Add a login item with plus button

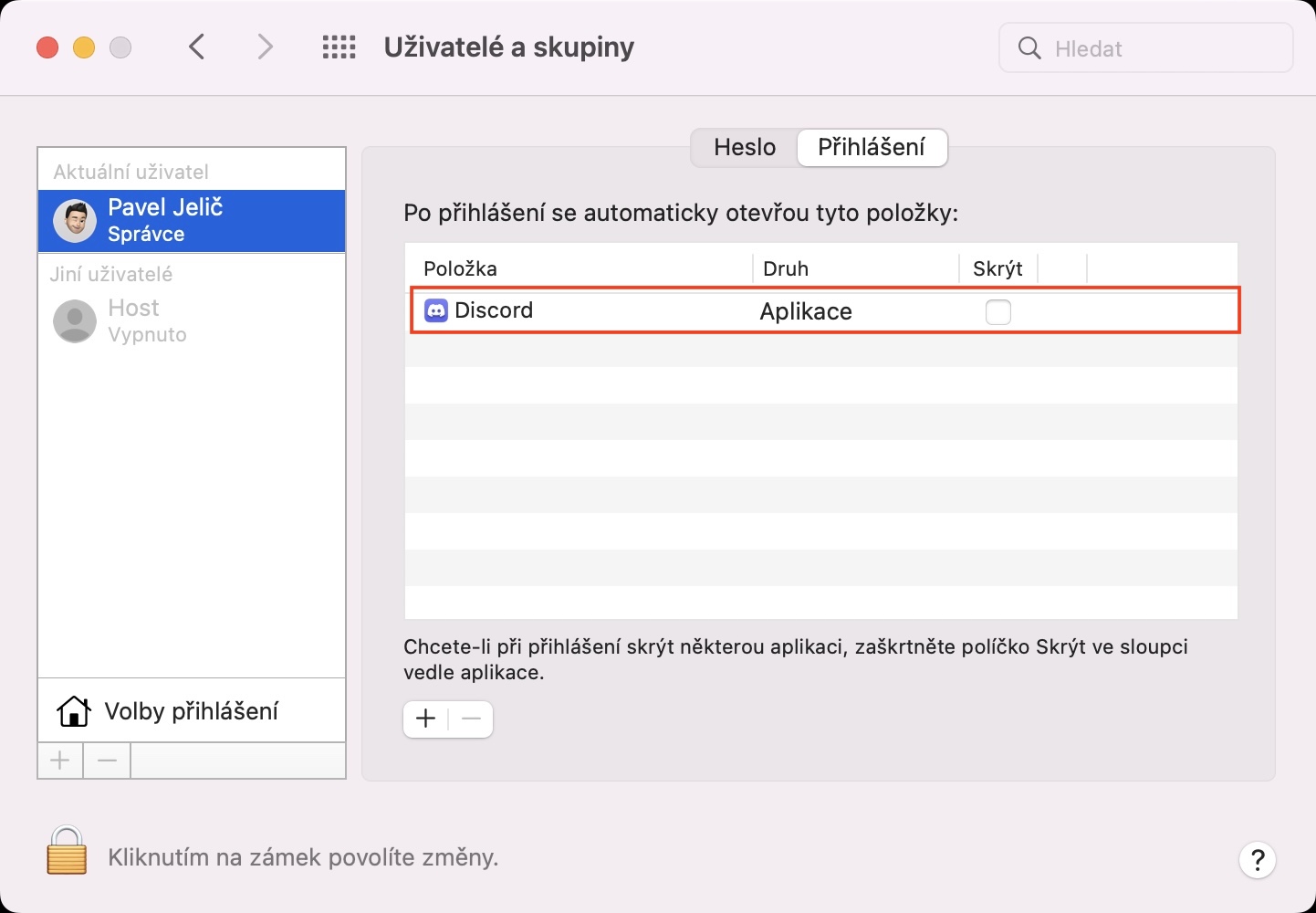[x=426, y=719]
